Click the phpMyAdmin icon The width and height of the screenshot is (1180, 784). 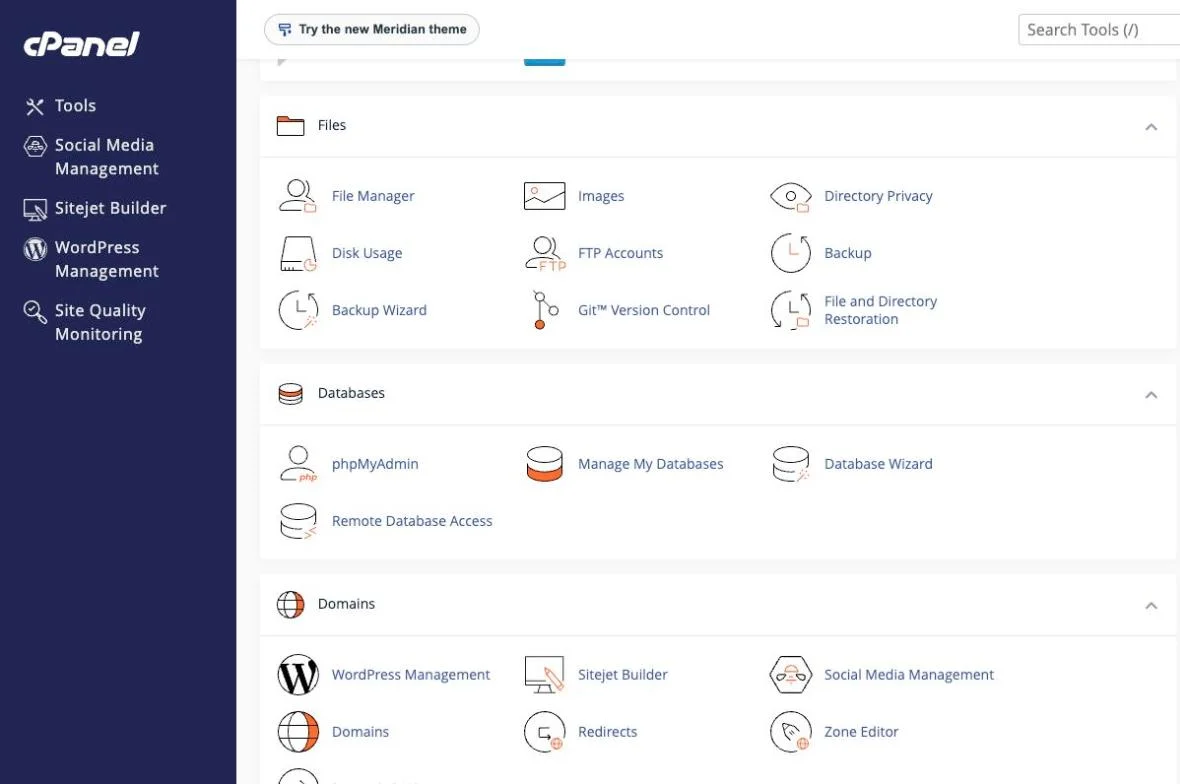[x=298, y=463]
